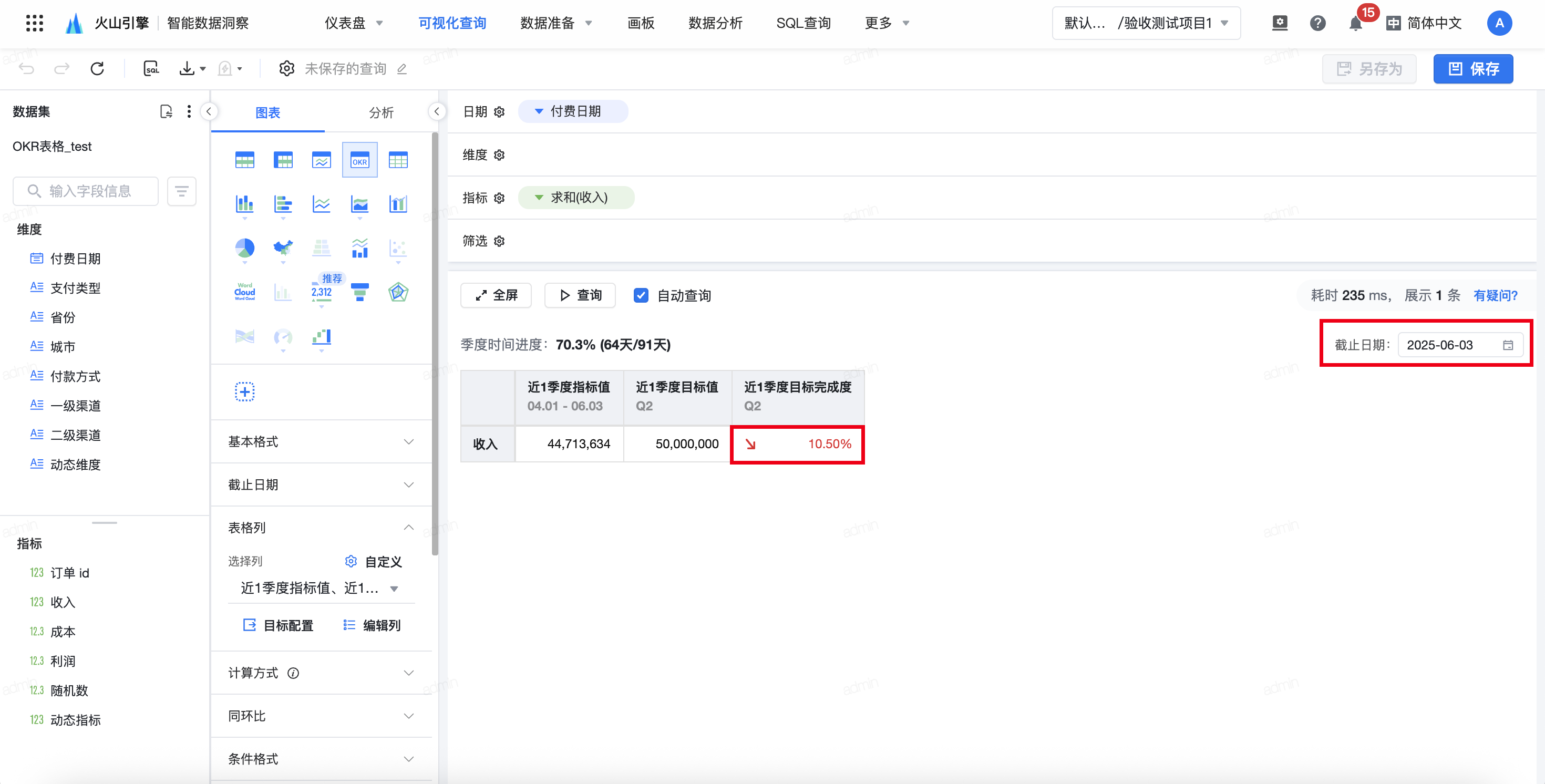The height and width of the screenshot is (784, 1545).
Task: Click the 自定义 column setting link
Action: point(373,561)
